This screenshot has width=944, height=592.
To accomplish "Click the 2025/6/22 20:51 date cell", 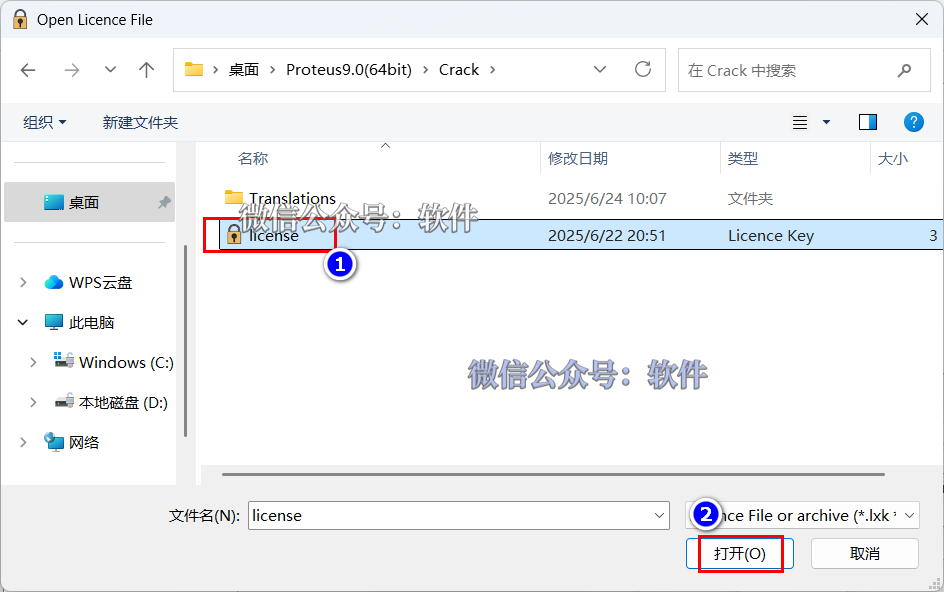I will 607,235.
